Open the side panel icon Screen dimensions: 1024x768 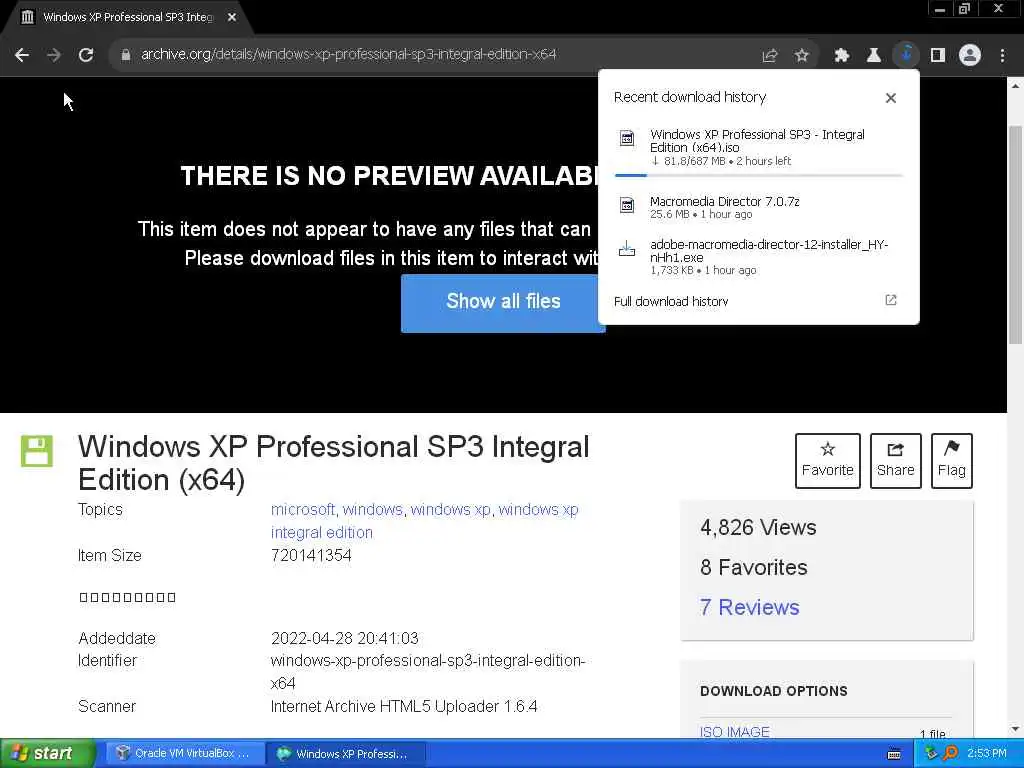pyautogui.click(x=938, y=56)
